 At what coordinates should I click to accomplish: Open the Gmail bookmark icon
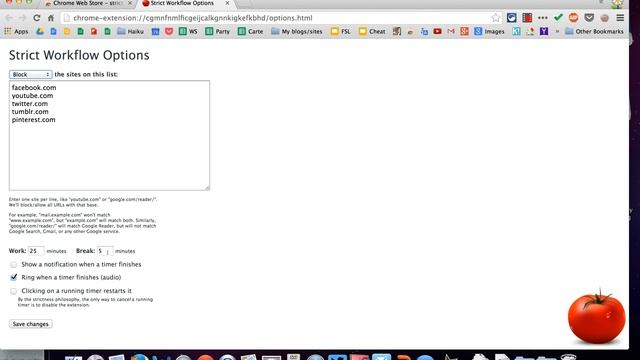point(451,31)
